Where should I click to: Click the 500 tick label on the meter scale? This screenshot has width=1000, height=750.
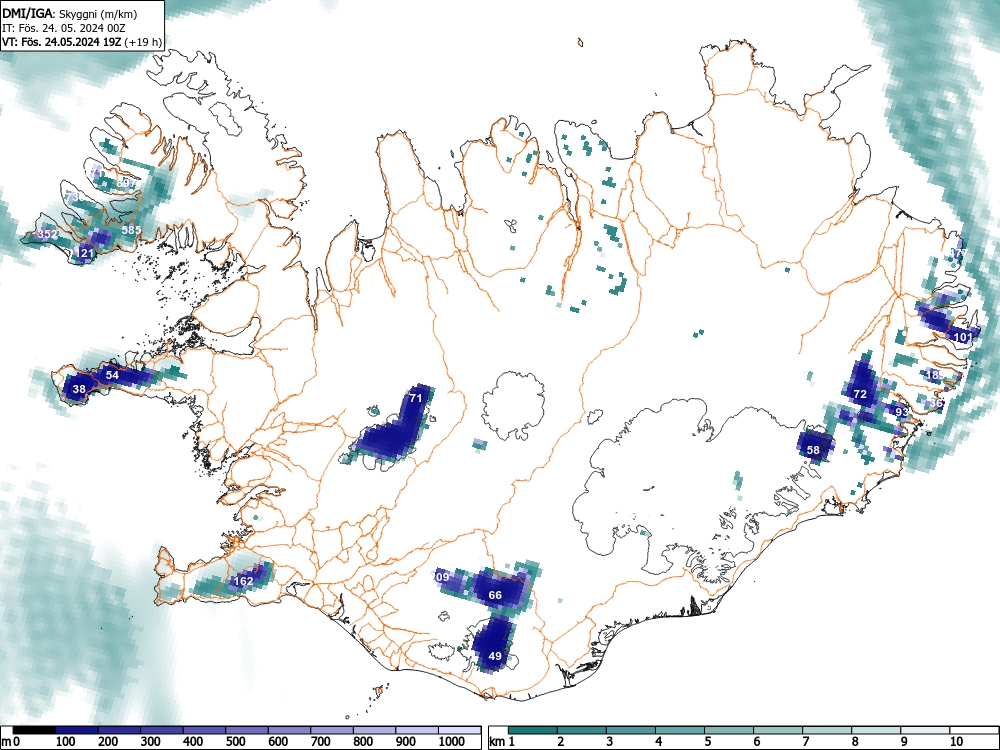click(236, 742)
